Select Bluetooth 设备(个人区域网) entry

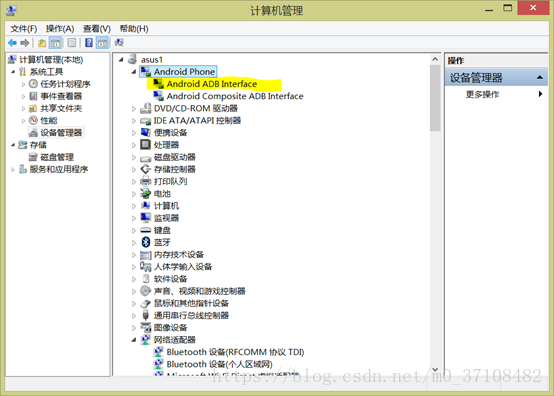(219, 364)
